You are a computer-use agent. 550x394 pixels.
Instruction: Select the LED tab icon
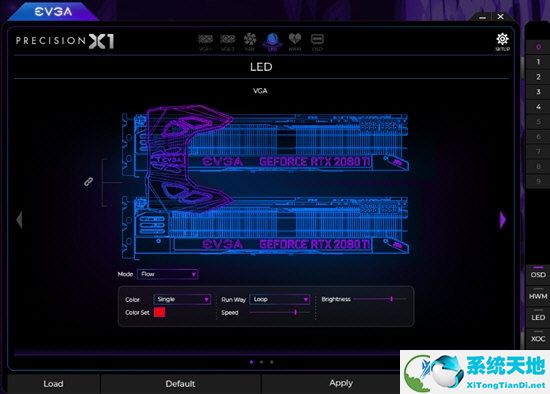(x=273, y=42)
